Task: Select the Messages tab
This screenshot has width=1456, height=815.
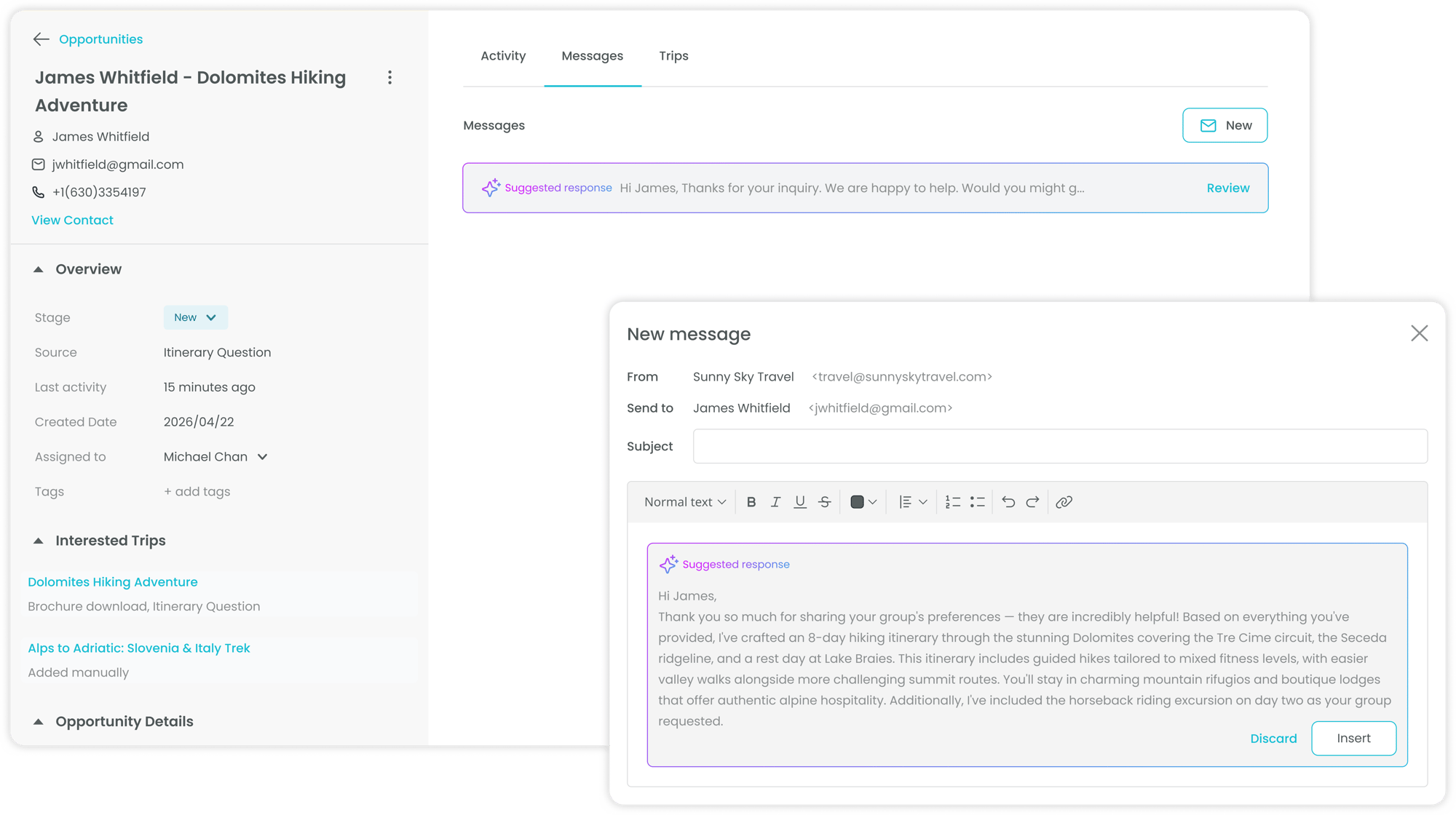Action: point(592,56)
